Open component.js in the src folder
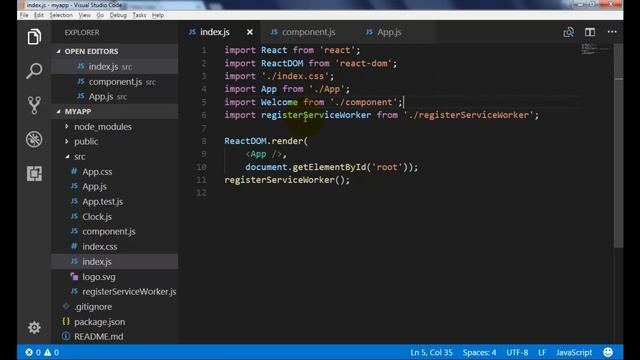 pos(115,231)
